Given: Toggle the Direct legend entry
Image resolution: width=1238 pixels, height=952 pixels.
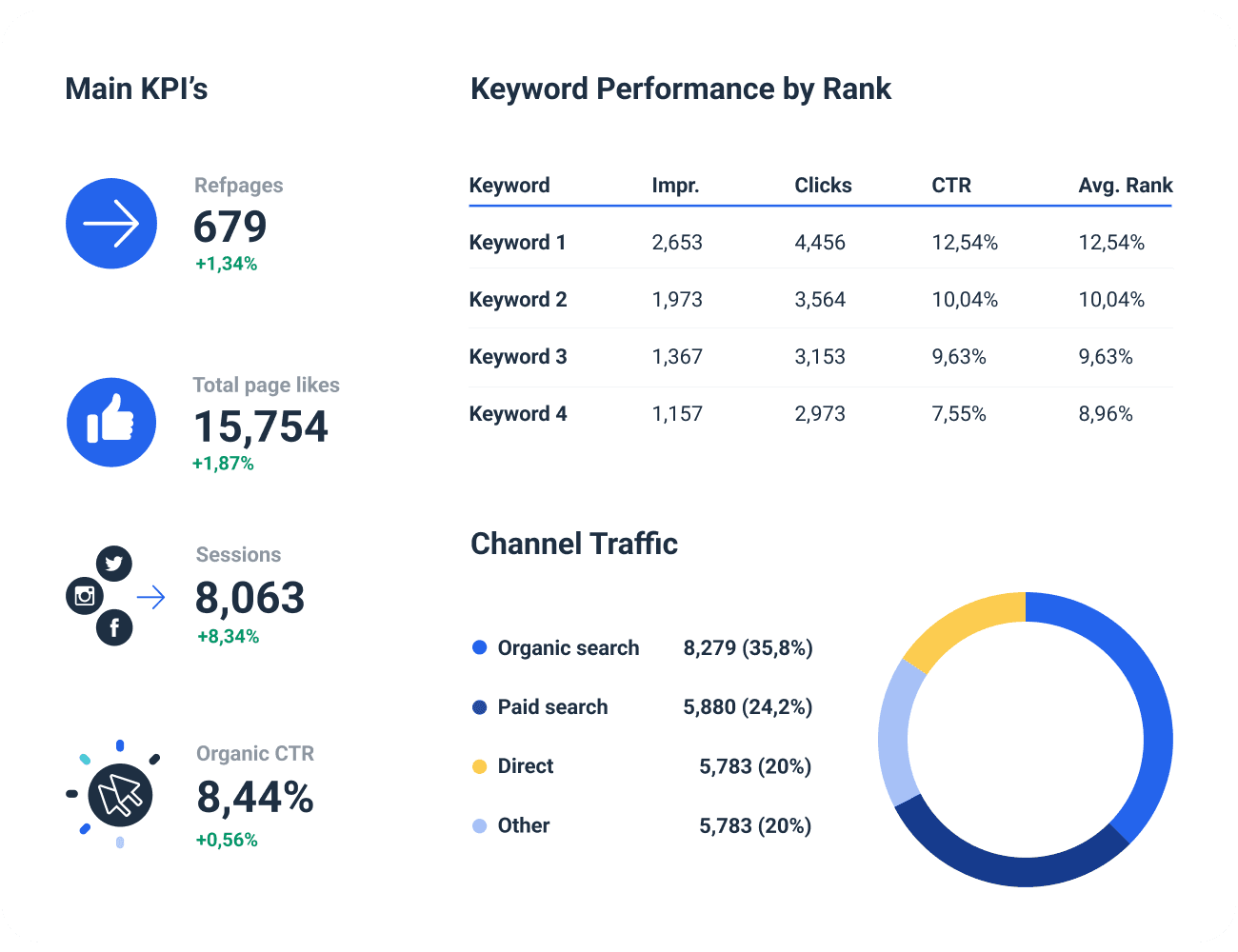Looking at the screenshot, I should (525, 765).
